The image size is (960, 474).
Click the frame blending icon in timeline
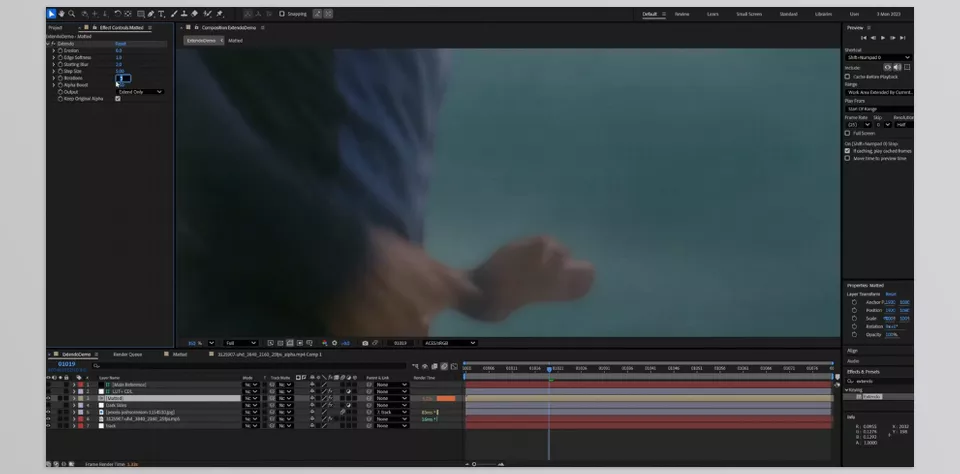tap(434, 367)
